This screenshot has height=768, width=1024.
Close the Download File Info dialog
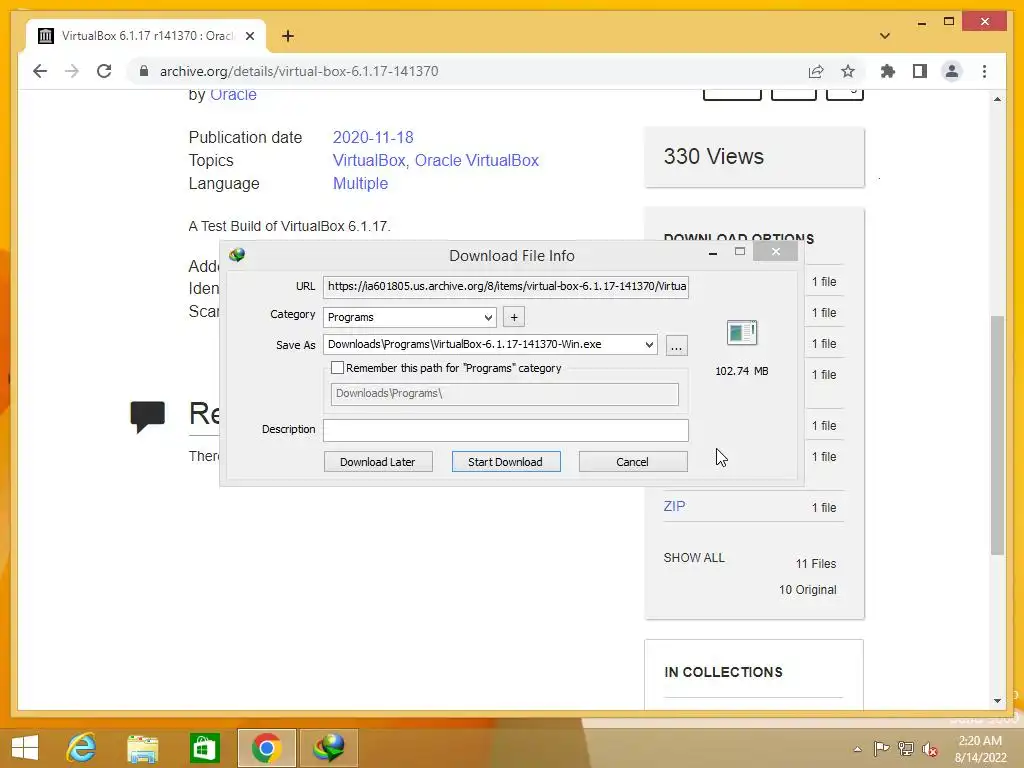click(775, 251)
